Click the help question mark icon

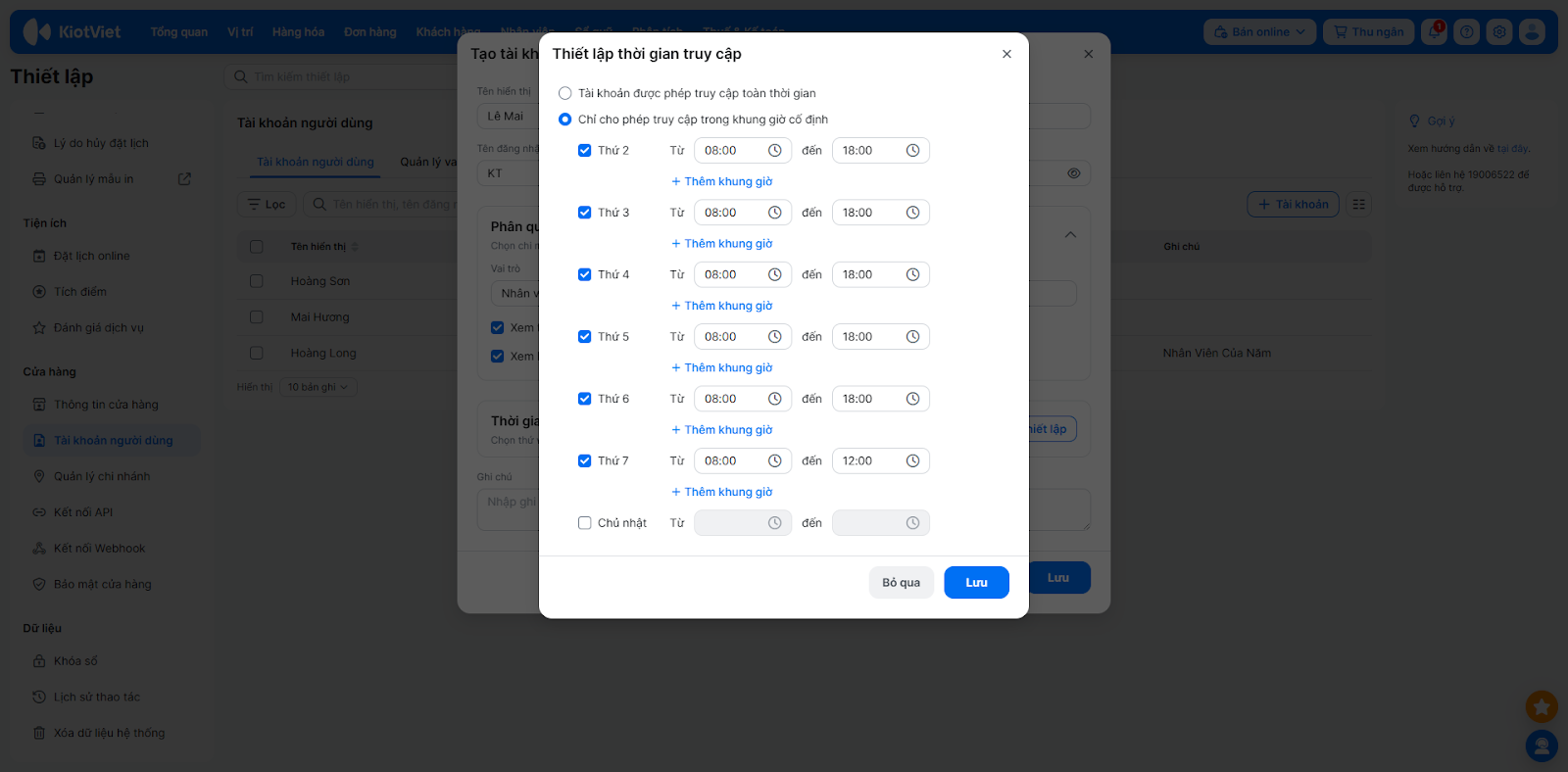[x=1466, y=32]
